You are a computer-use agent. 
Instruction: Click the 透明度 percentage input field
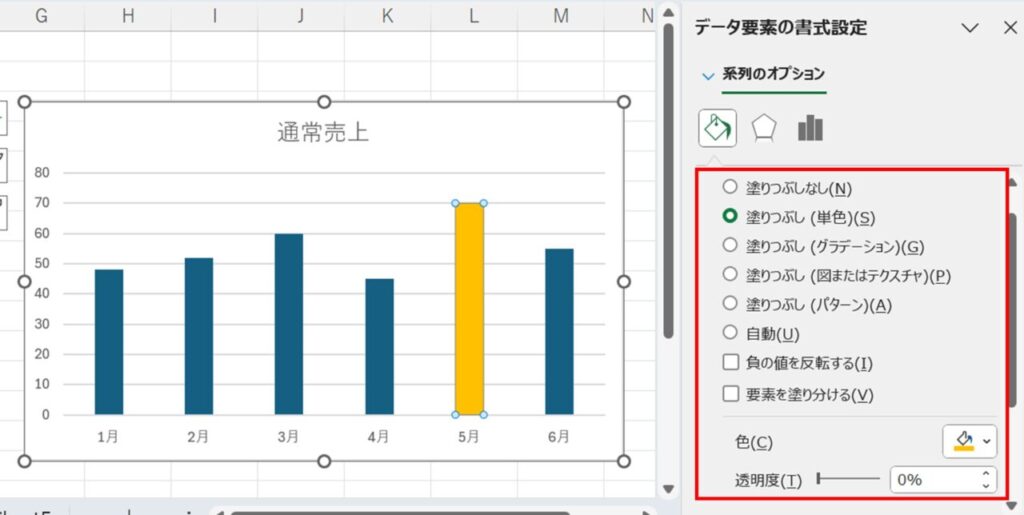(x=934, y=480)
